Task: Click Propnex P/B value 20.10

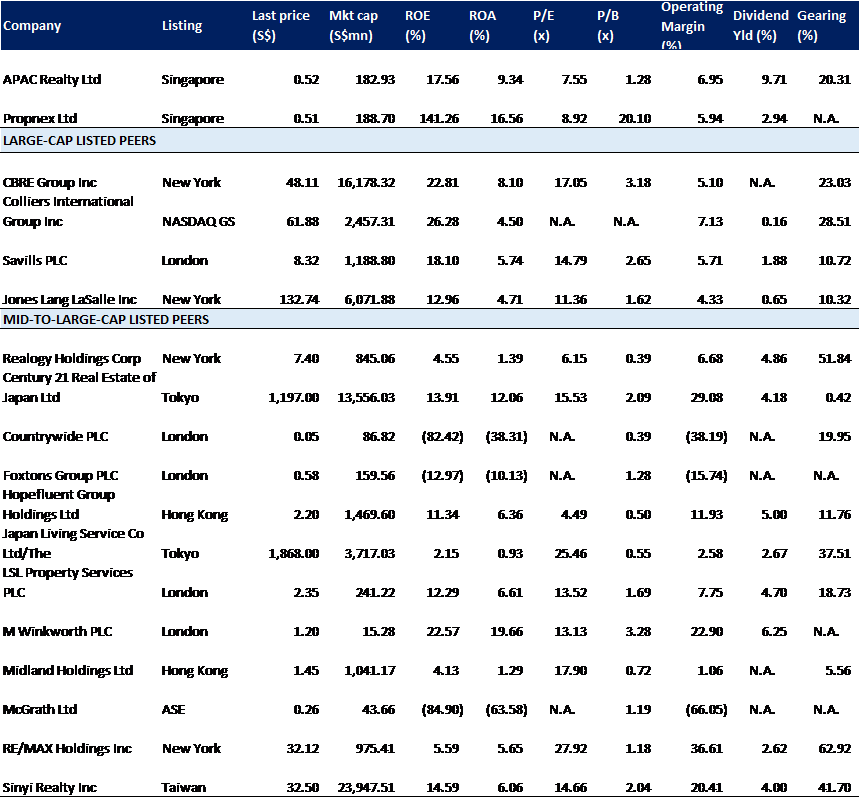Action: 635,118
